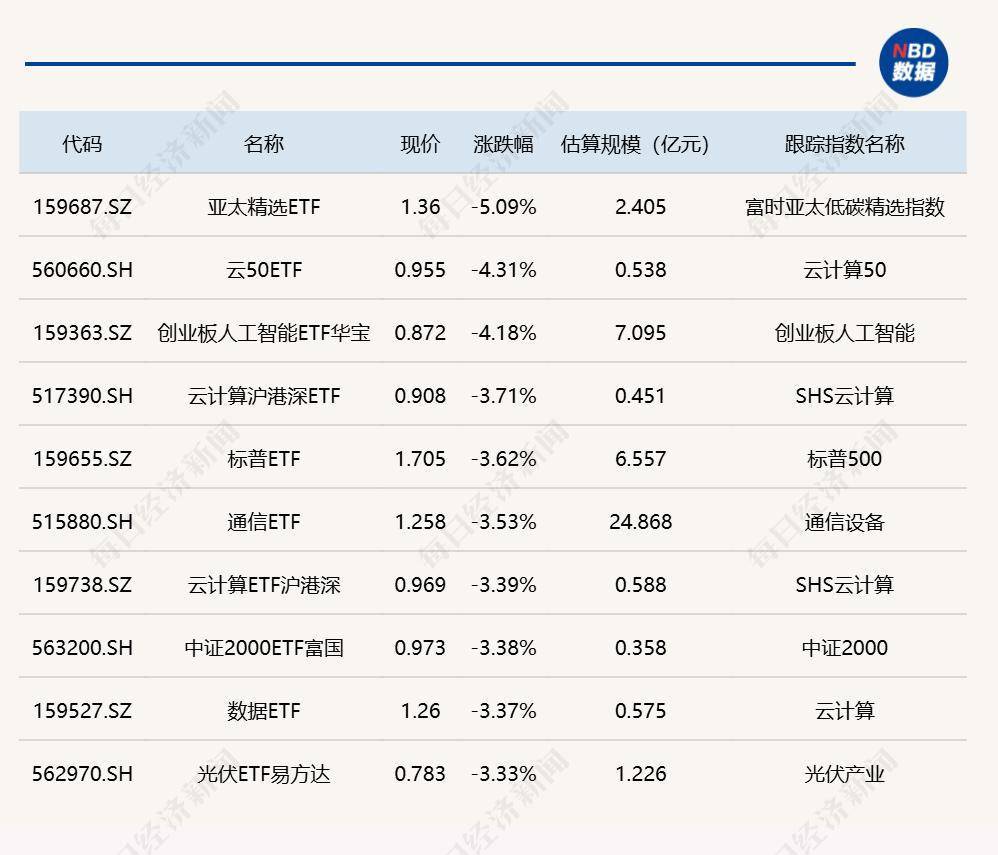998x855 pixels.
Task: Select the 代码 column header
Action: (81, 143)
